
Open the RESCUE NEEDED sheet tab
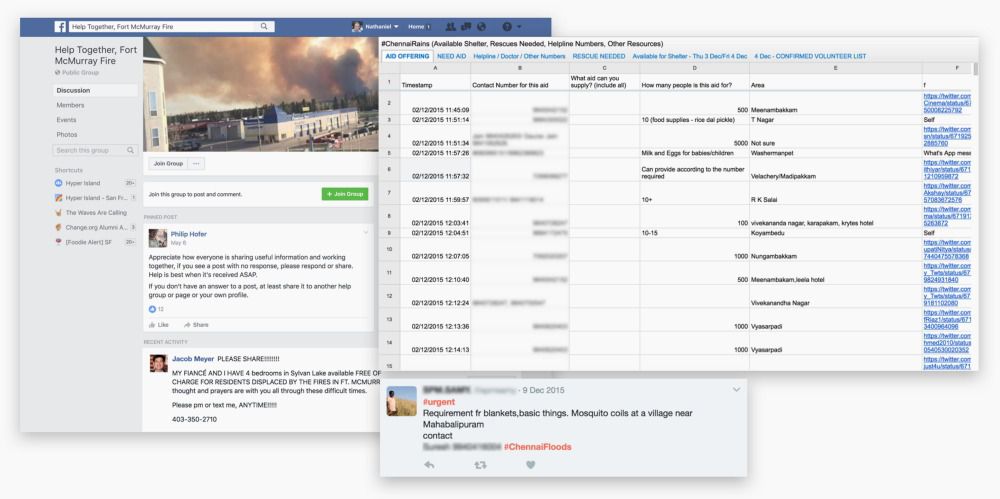pyautogui.click(x=599, y=56)
